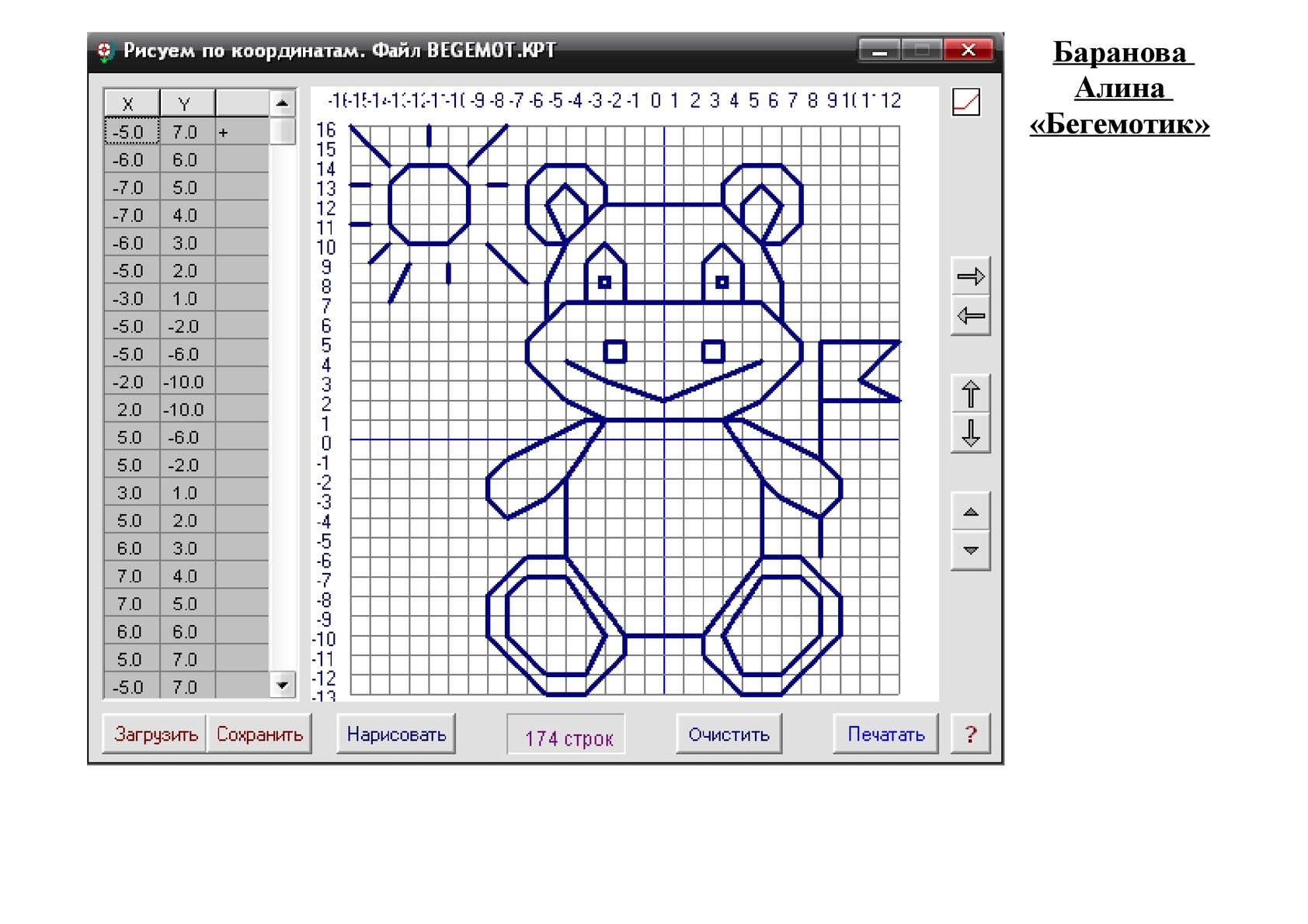This screenshot has width=1308, height=924.
Task: Move the drawing up with up arrow
Action: [970, 394]
